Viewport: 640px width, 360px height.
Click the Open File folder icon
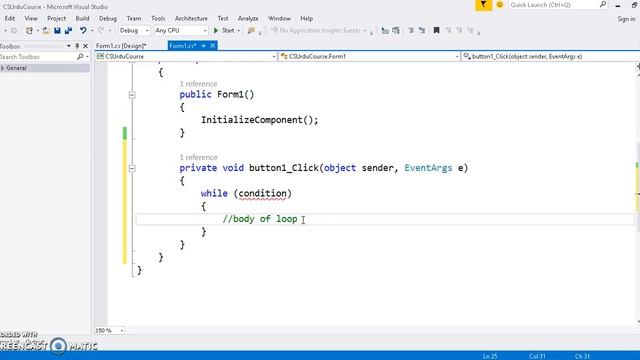(46, 31)
